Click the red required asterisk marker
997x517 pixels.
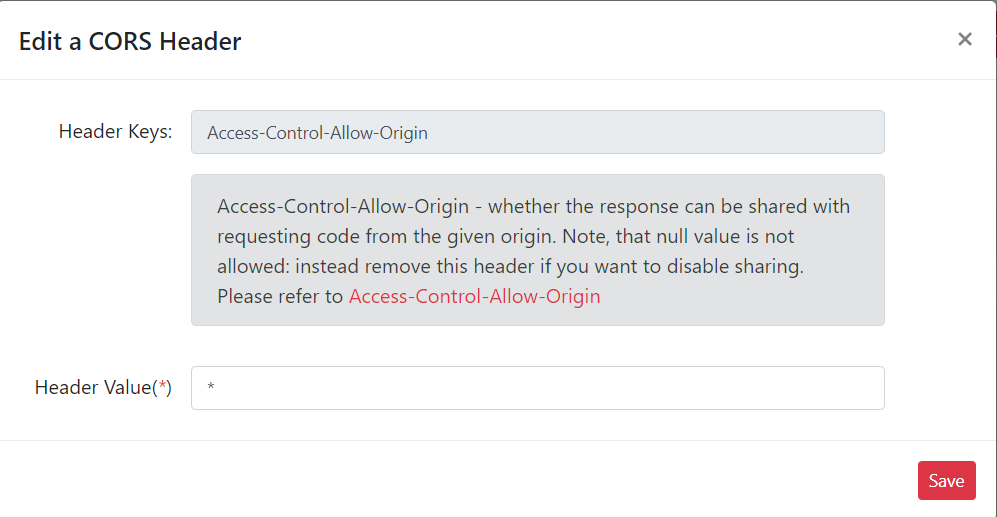[x=161, y=387]
